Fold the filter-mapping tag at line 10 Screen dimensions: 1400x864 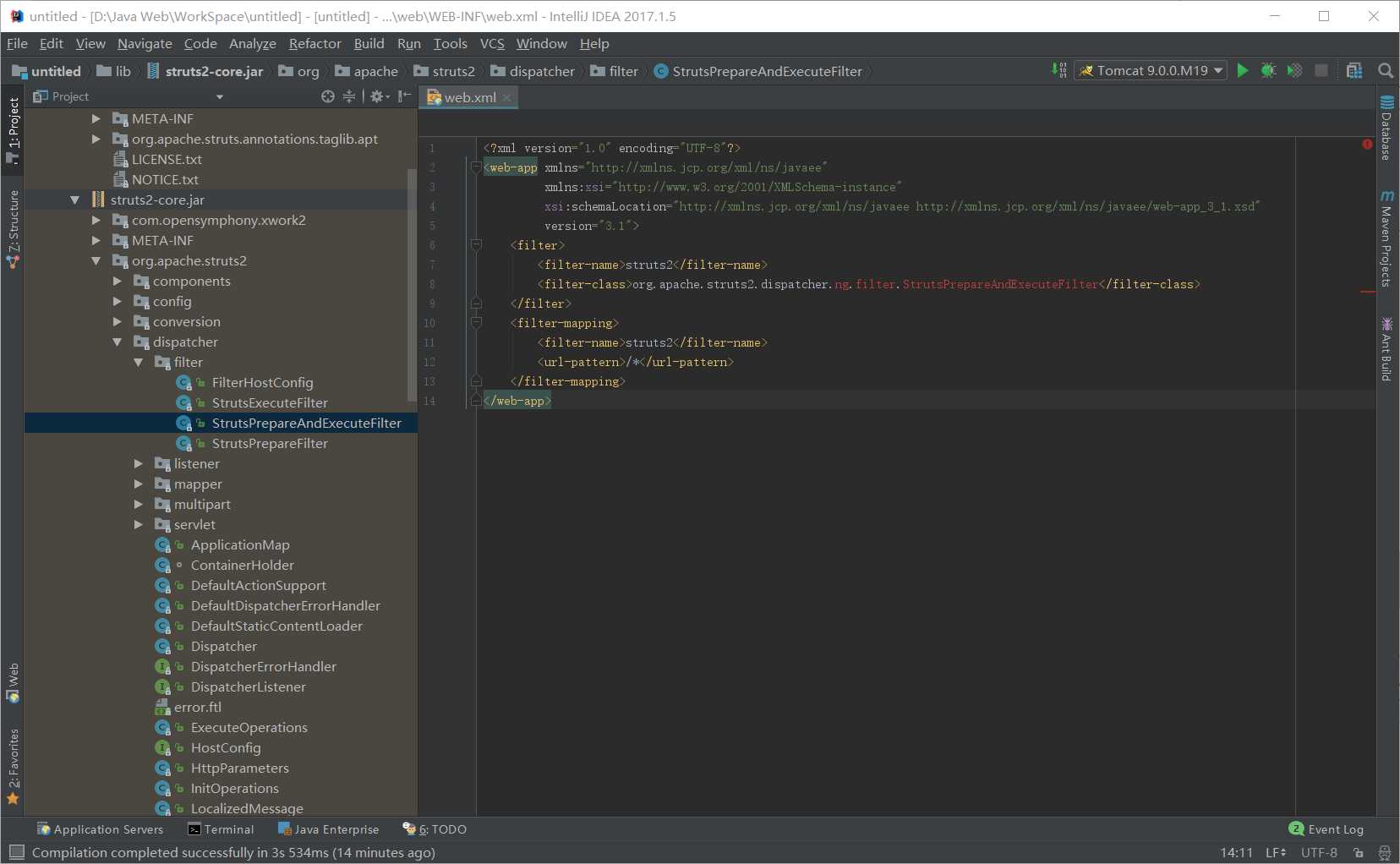click(476, 323)
